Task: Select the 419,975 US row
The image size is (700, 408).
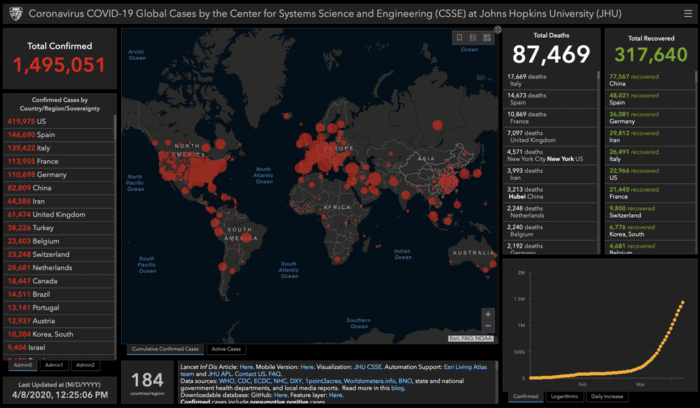Action: 59,121
